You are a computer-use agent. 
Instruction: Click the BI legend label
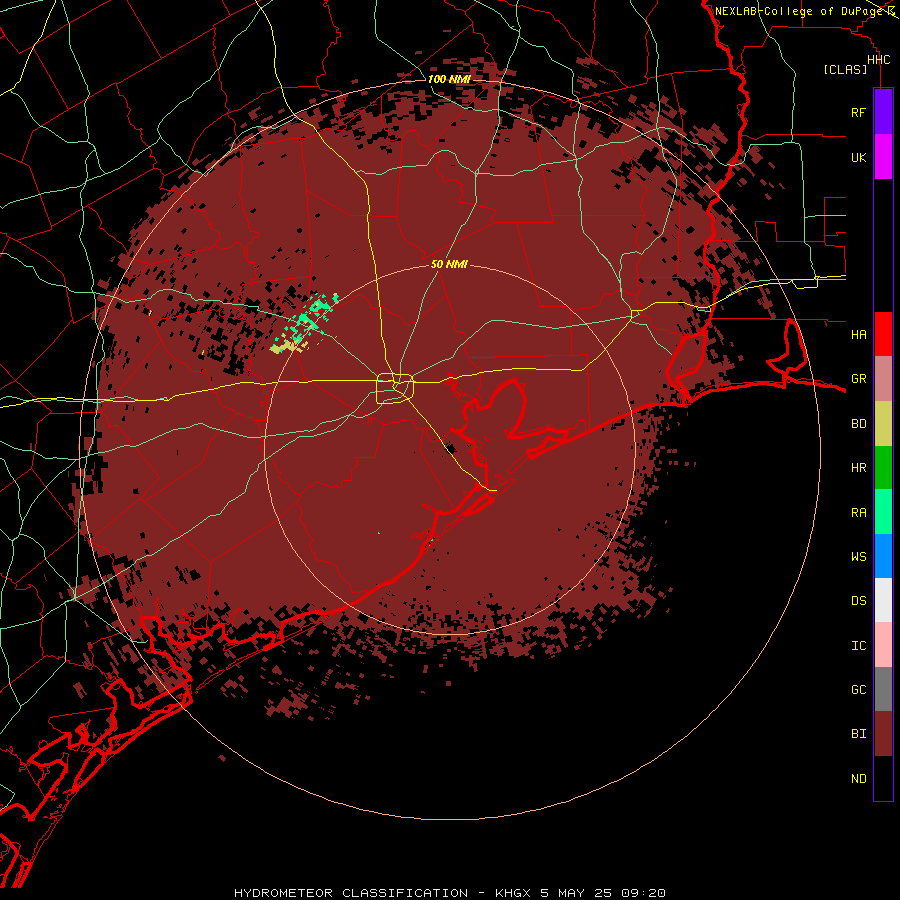[859, 734]
